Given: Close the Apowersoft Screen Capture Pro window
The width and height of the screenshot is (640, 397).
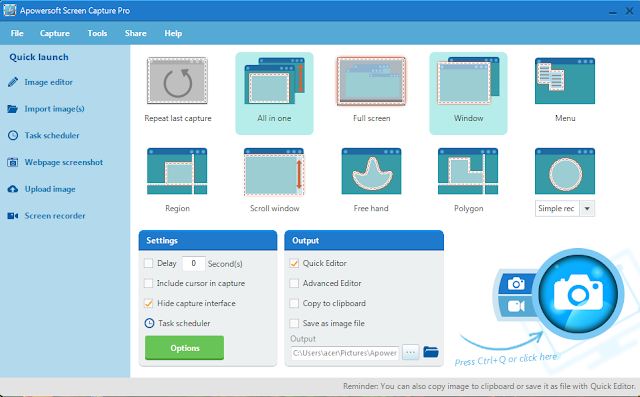Looking at the screenshot, I should (630, 11).
